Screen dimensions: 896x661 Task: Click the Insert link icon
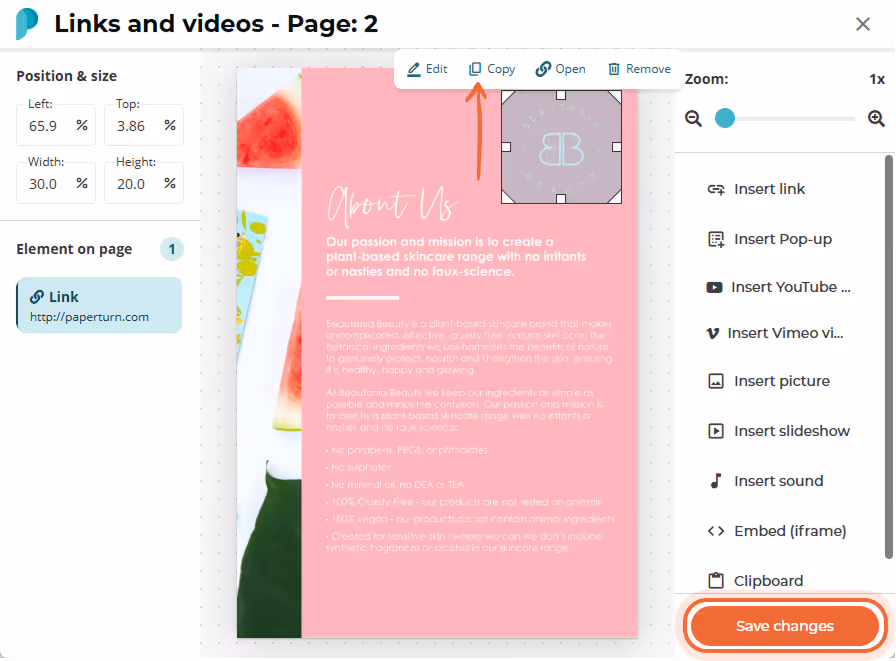715,189
